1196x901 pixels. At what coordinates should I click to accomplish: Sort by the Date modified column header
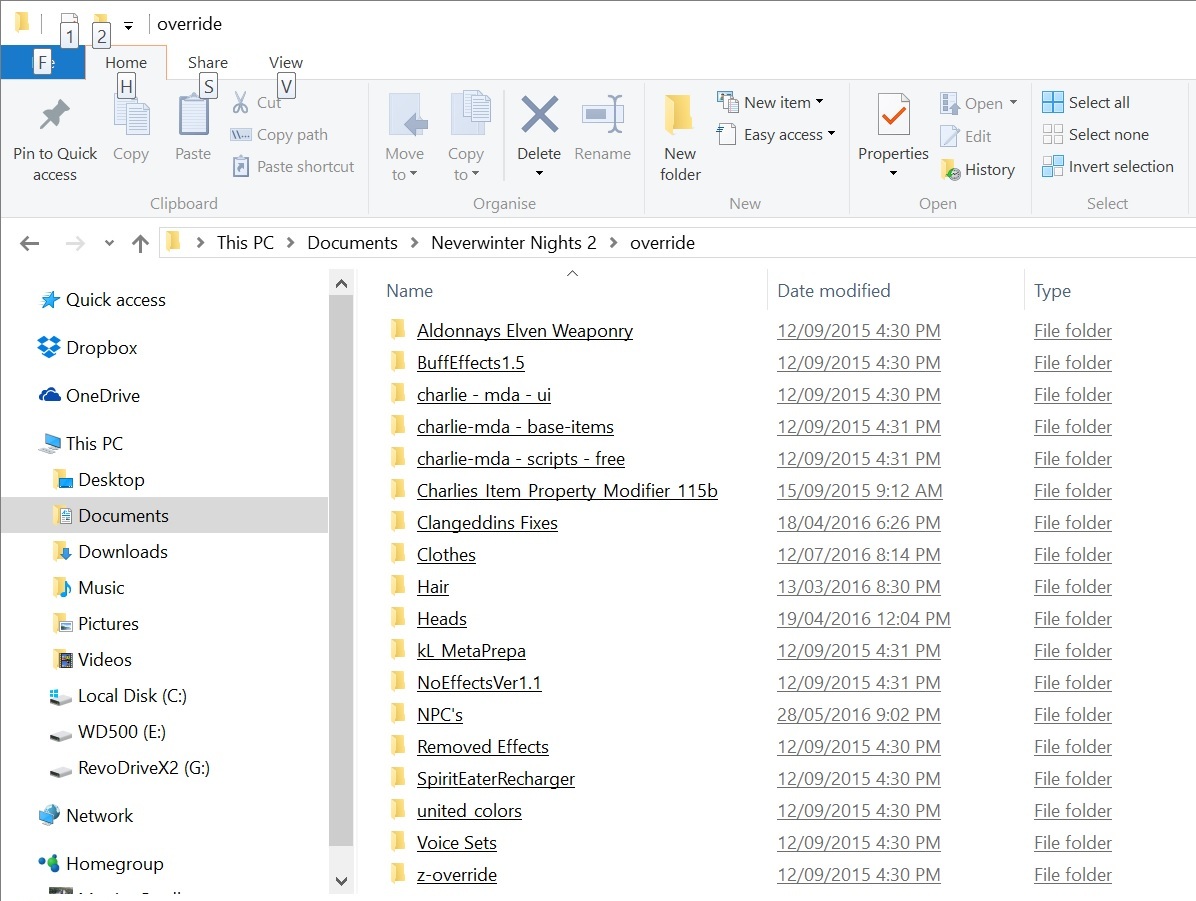point(834,291)
